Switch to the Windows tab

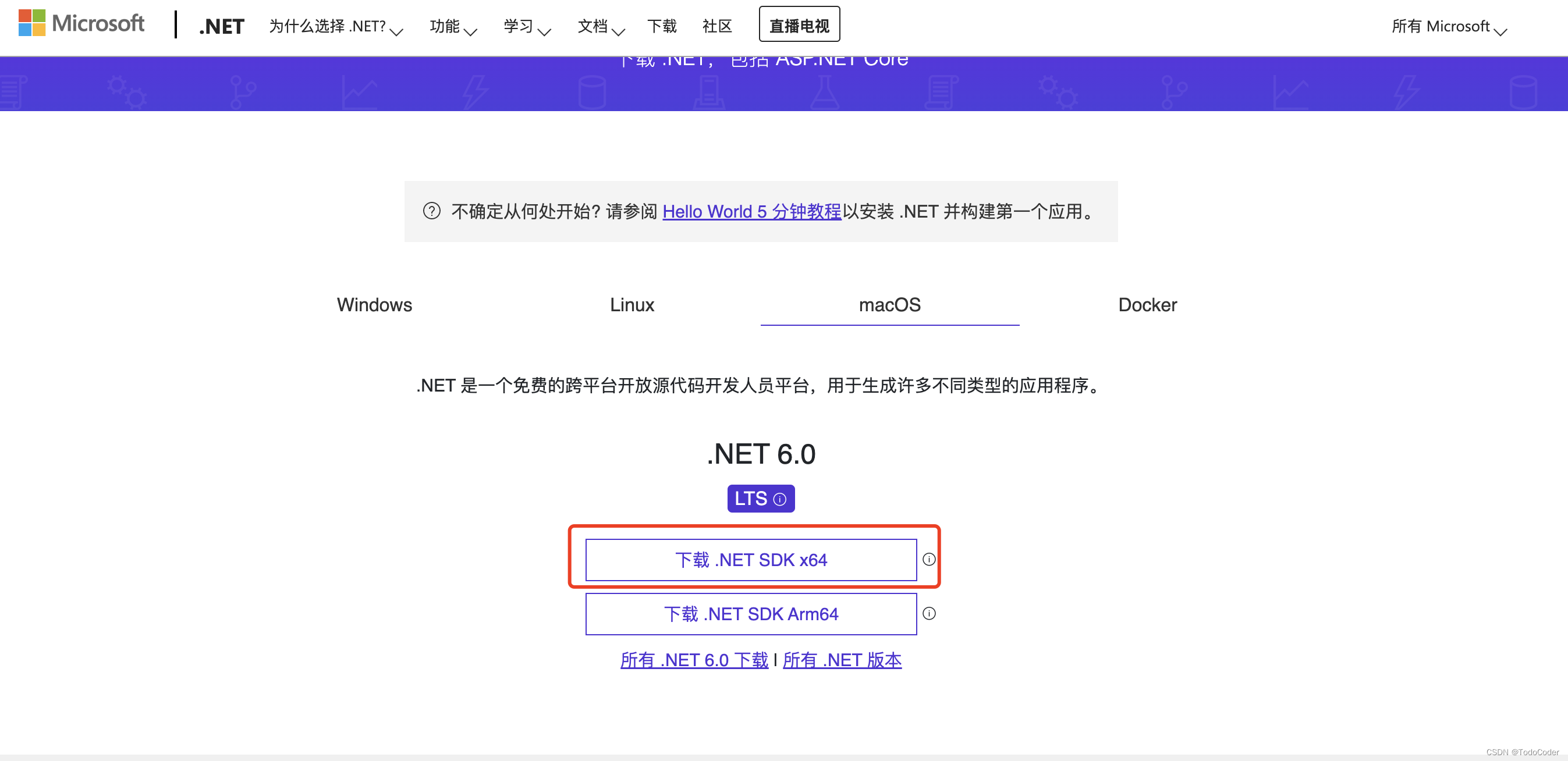point(374,304)
